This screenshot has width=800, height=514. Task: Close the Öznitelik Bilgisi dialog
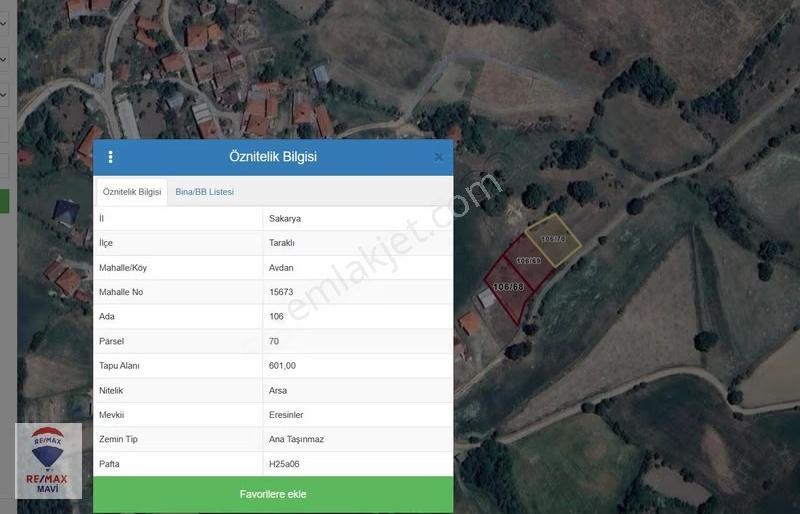coord(439,157)
